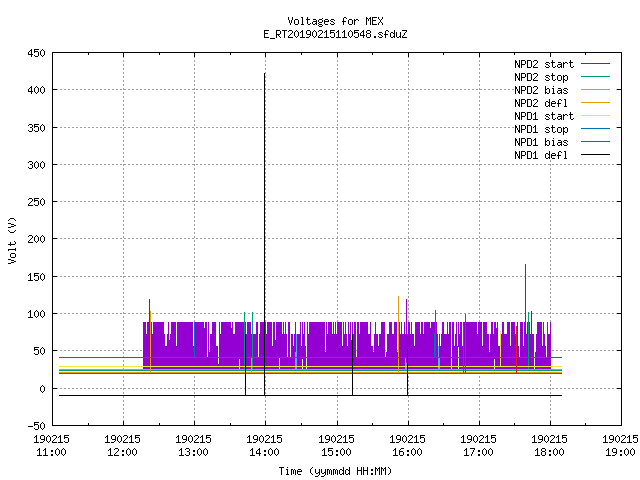Click the E_RT20190215110548.sfduZ file name subtitle
This screenshot has width=640, height=480.
[336, 34]
